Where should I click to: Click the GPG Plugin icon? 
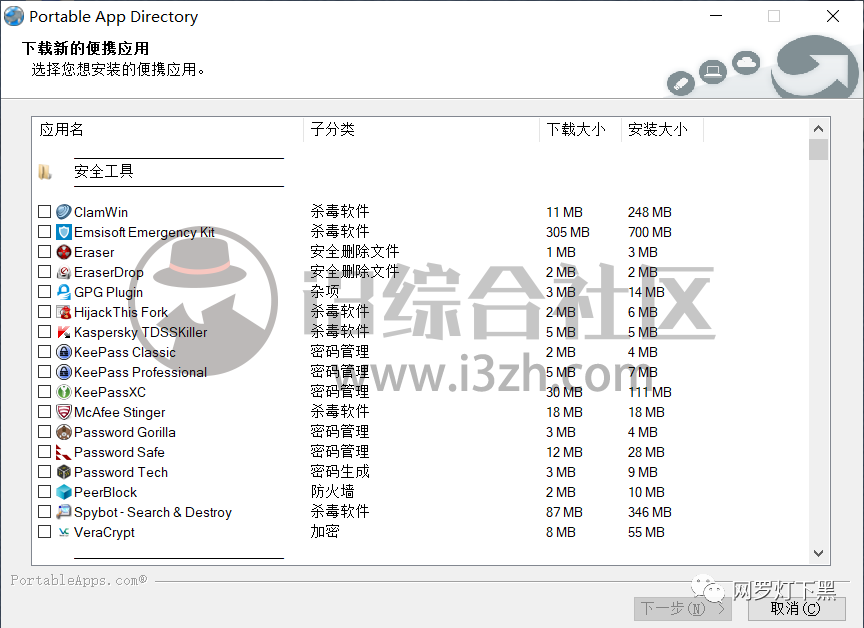click(x=64, y=292)
